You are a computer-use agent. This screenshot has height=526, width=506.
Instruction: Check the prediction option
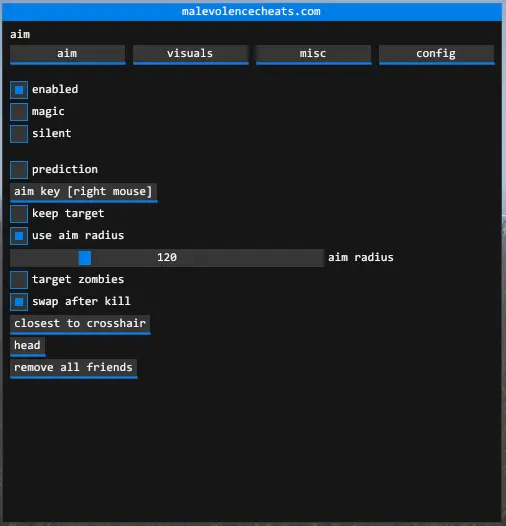19,170
